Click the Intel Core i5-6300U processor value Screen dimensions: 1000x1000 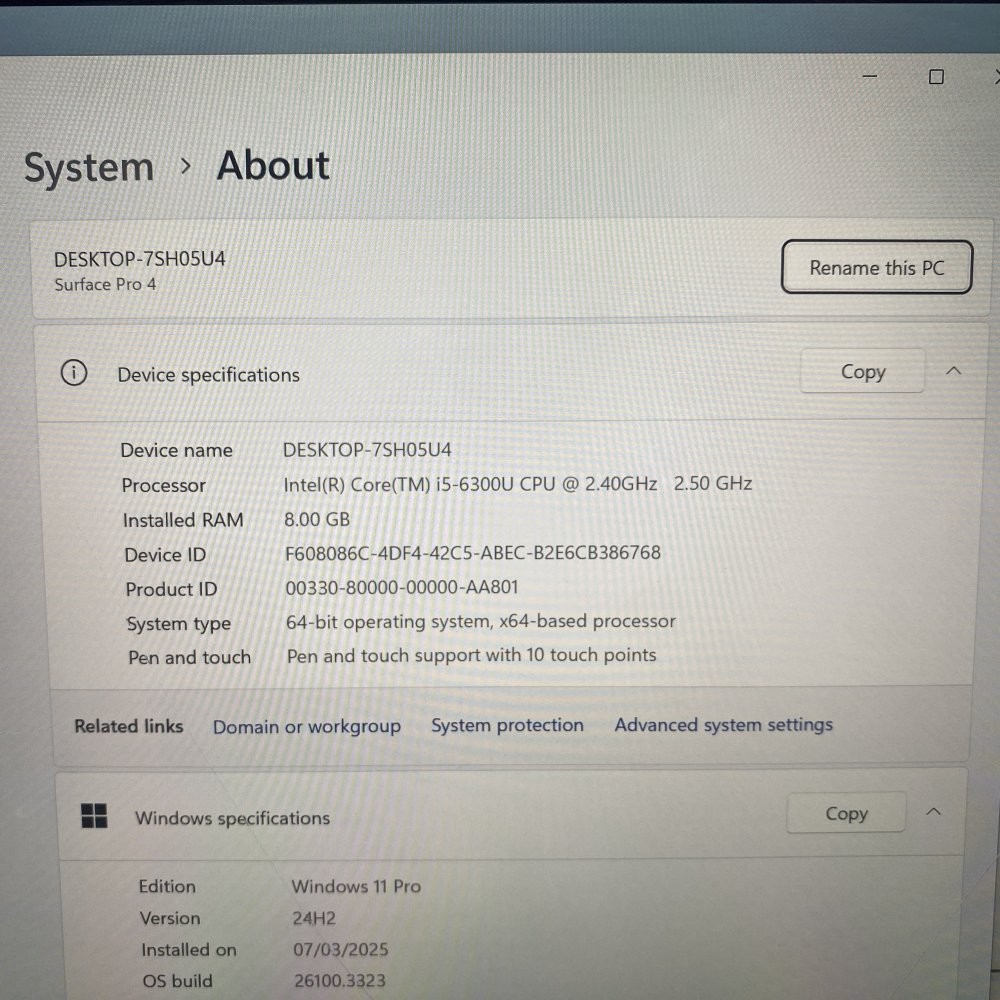click(518, 483)
